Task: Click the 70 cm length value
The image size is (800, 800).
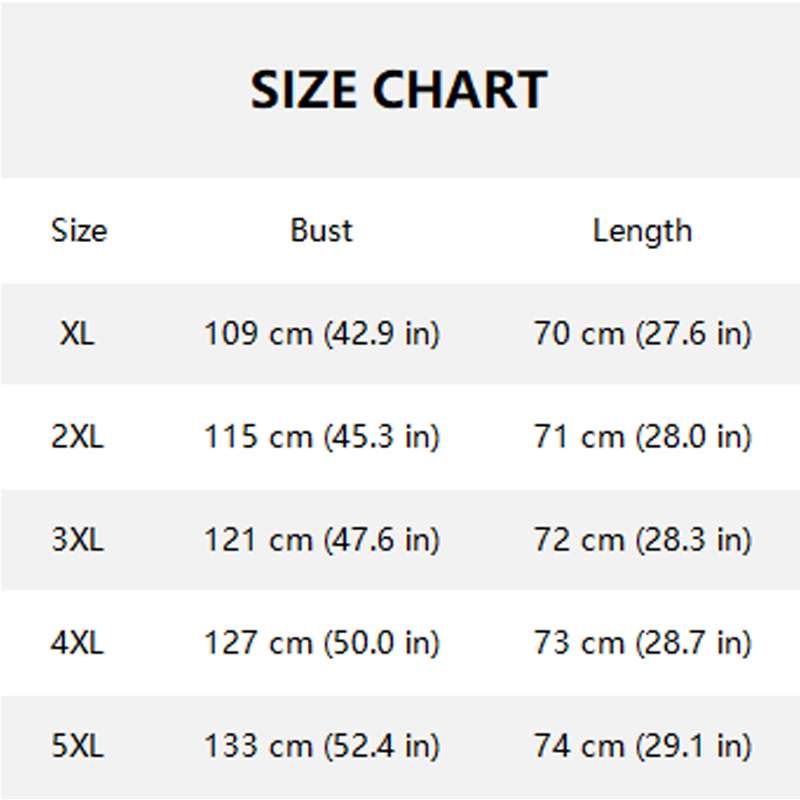Action: [x=578, y=334]
